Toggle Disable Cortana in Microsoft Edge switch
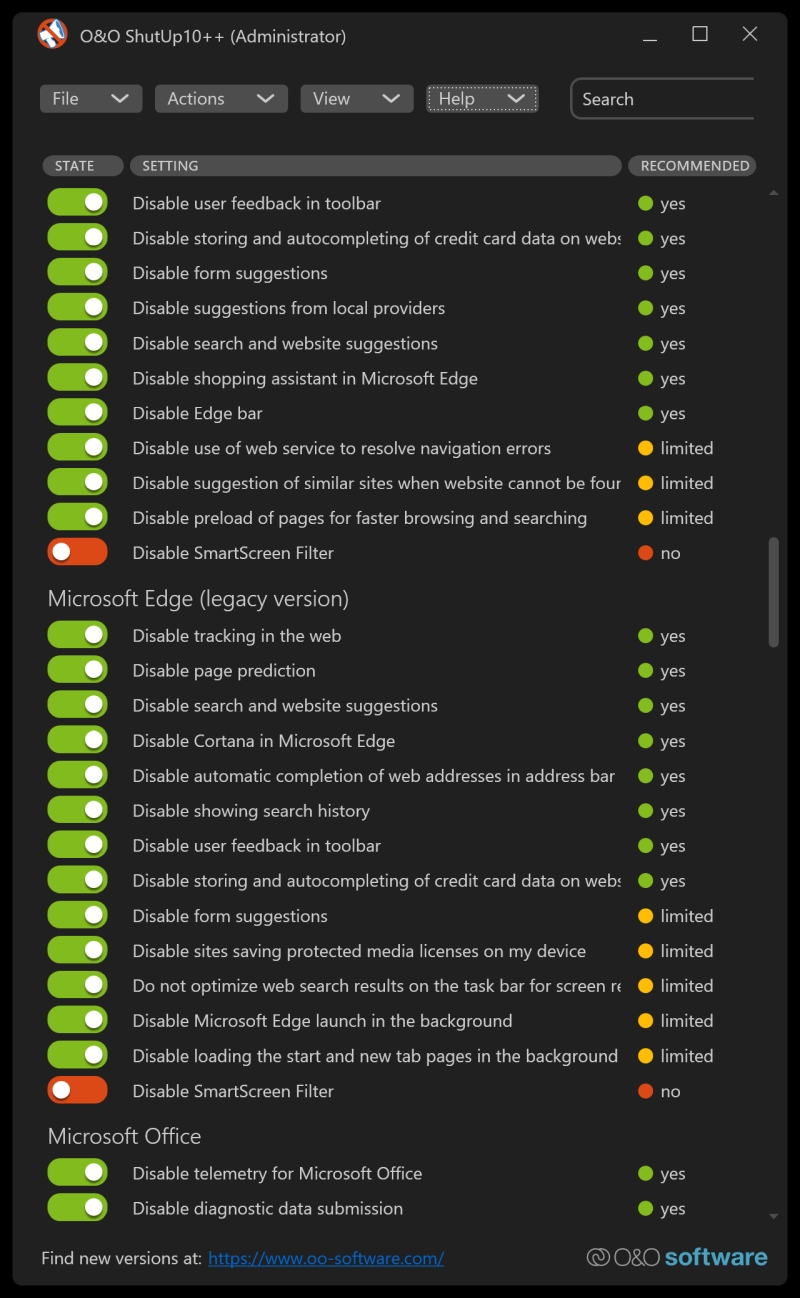800x1298 pixels. pos(77,741)
